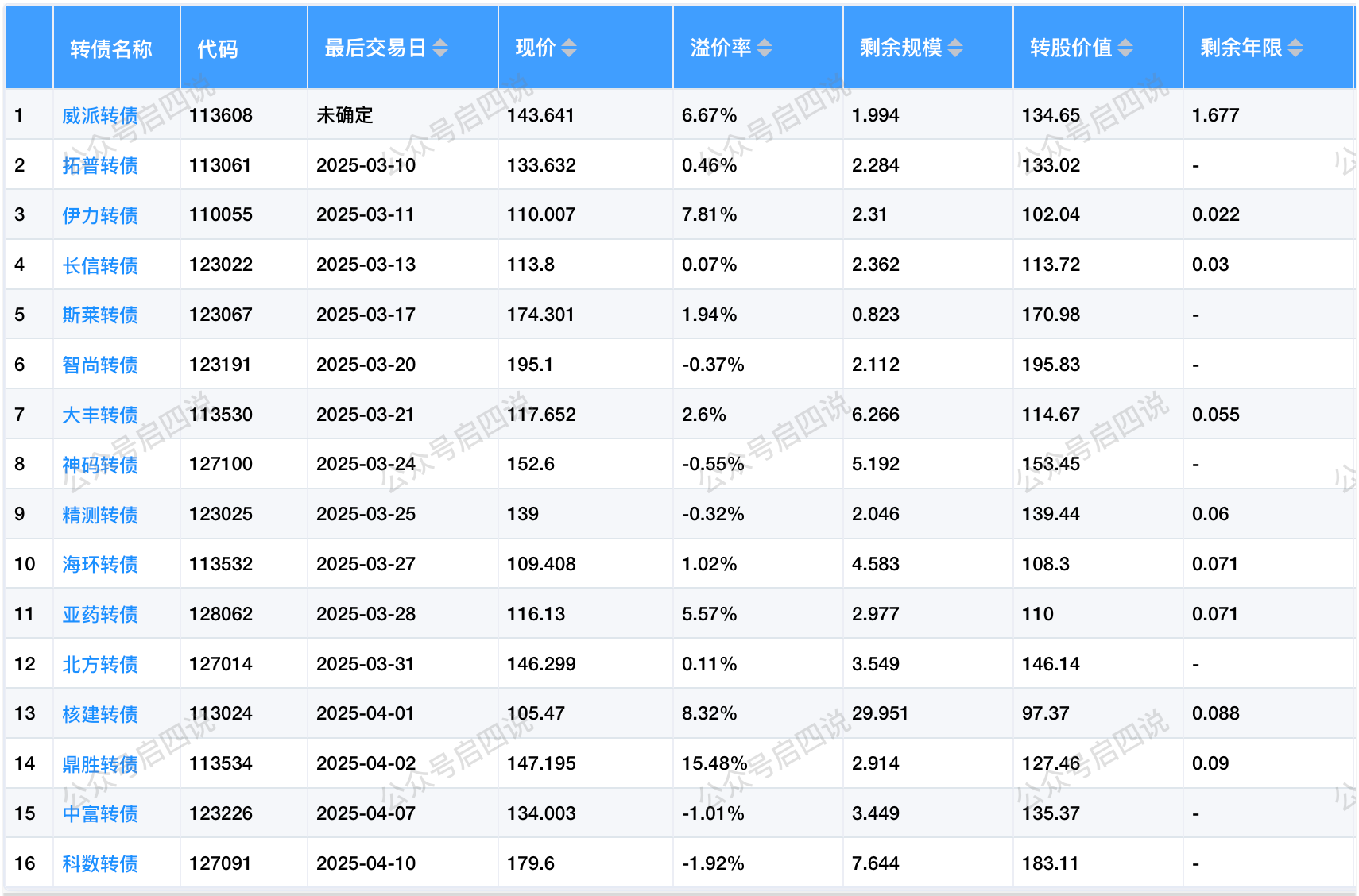
Task: Click the 鼎胜转债 link
Action: pyautogui.click(x=100, y=764)
